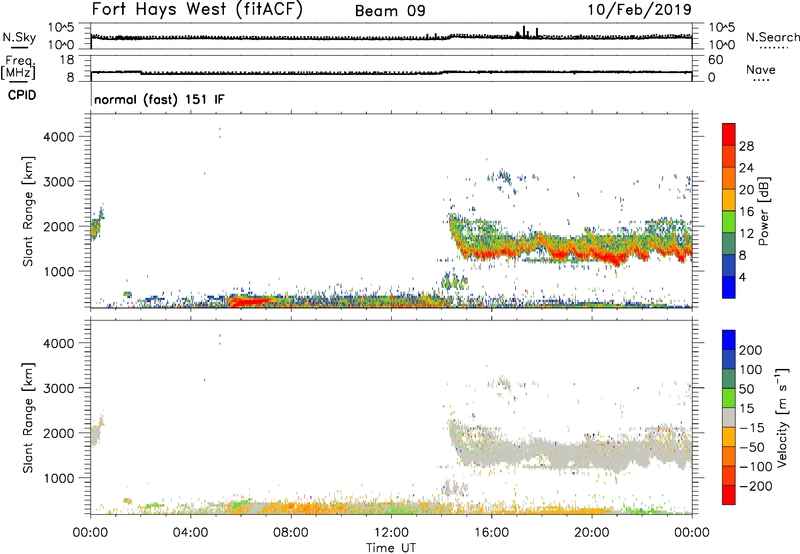Click the 'Slant Range [km]' label of the velocity panel
800x554 pixels.
(x=28, y=418)
